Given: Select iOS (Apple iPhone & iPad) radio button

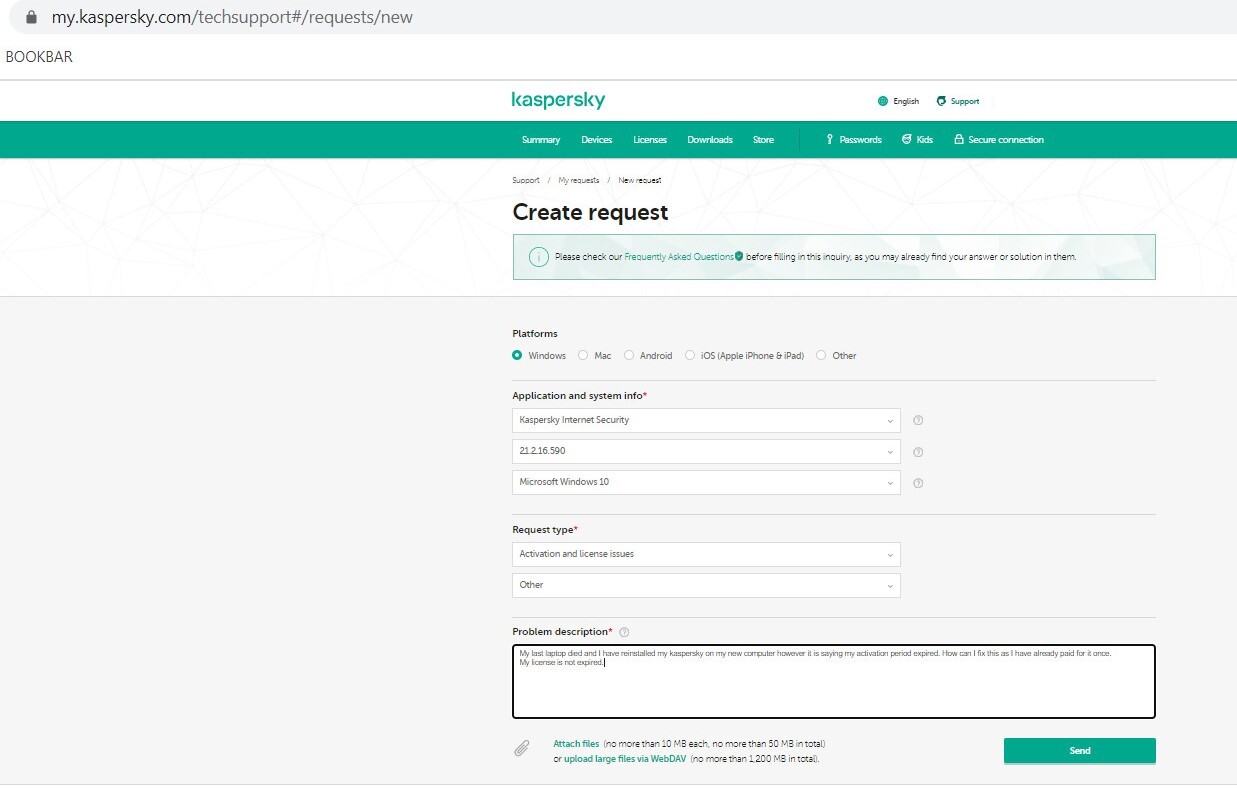Looking at the screenshot, I should (690, 355).
